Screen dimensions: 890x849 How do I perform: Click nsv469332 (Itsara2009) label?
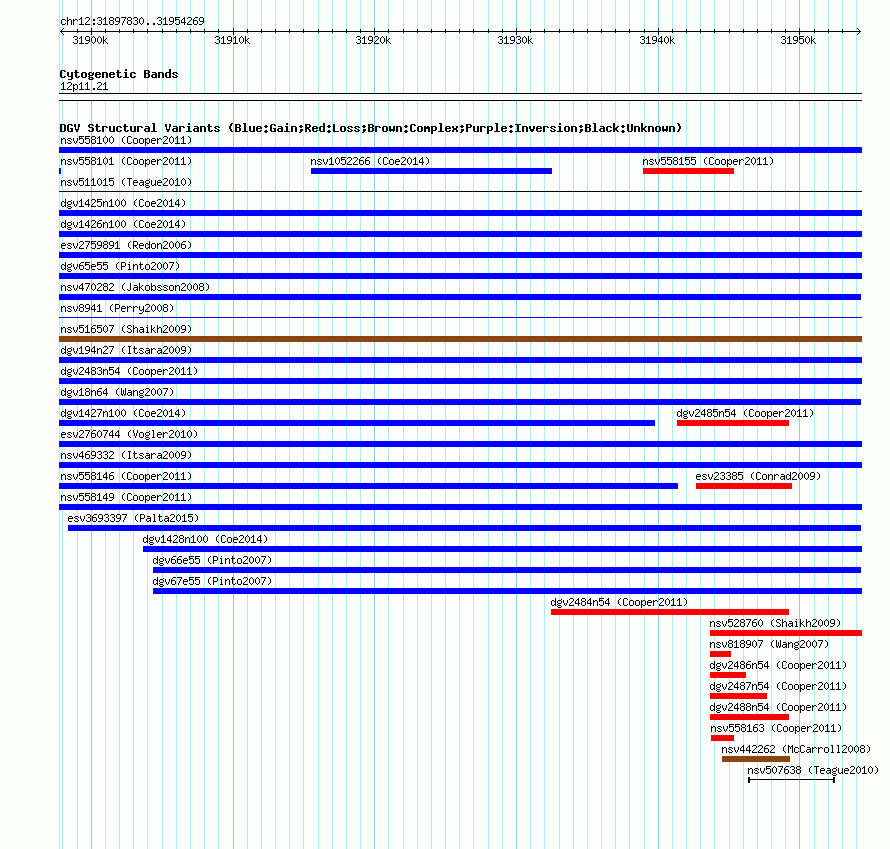pos(126,455)
